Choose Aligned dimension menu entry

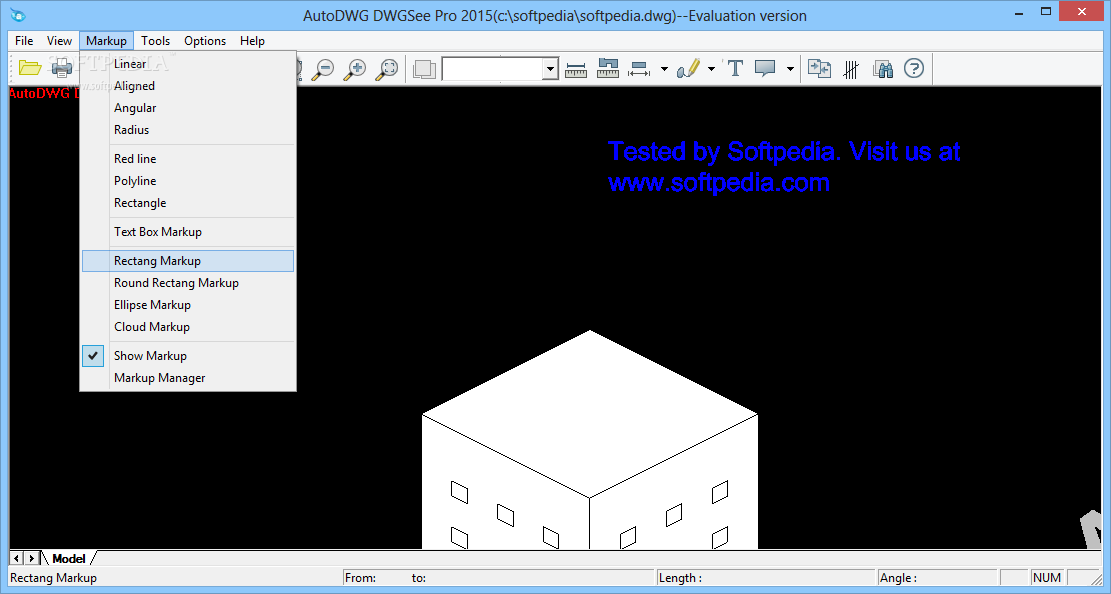point(188,86)
